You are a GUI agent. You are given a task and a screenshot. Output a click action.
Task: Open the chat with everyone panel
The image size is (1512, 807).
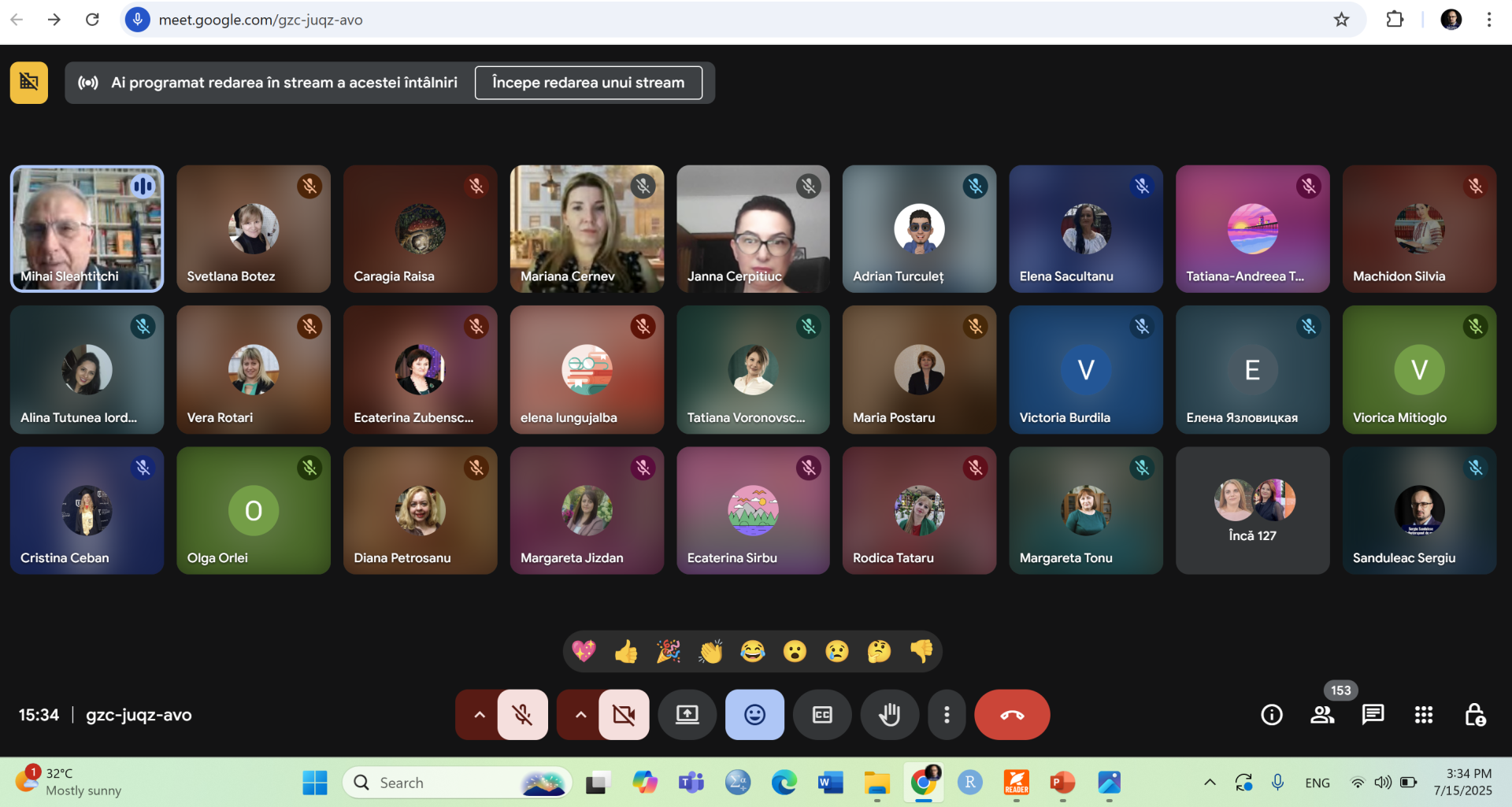coord(1373,715)
